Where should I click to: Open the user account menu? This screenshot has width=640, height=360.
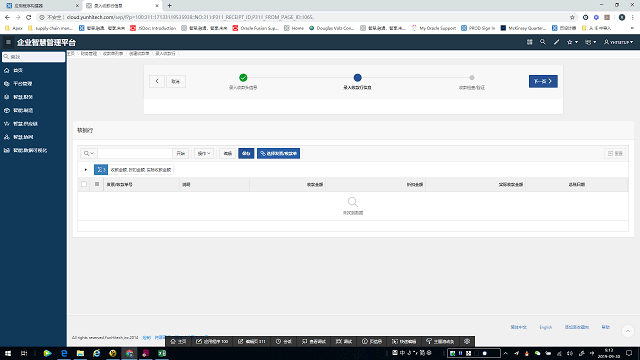pos(618,42)
